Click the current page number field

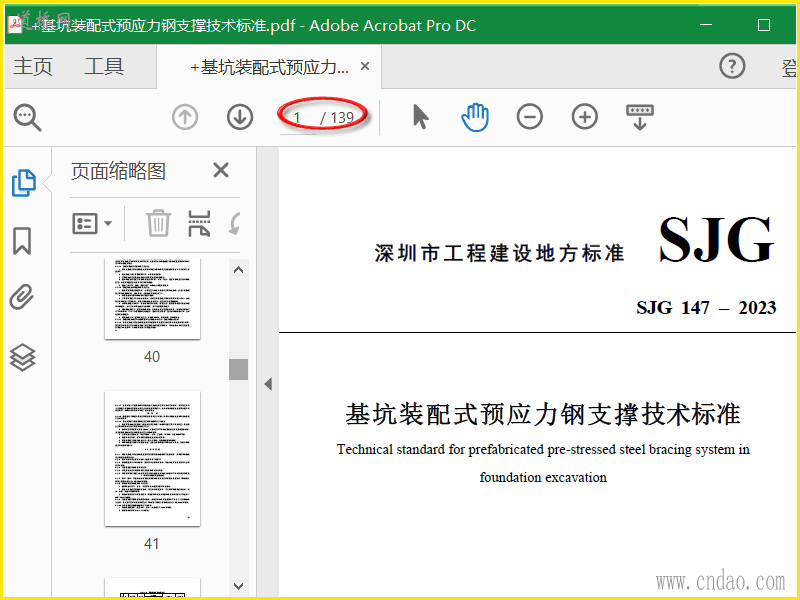[x=297, y=118]
